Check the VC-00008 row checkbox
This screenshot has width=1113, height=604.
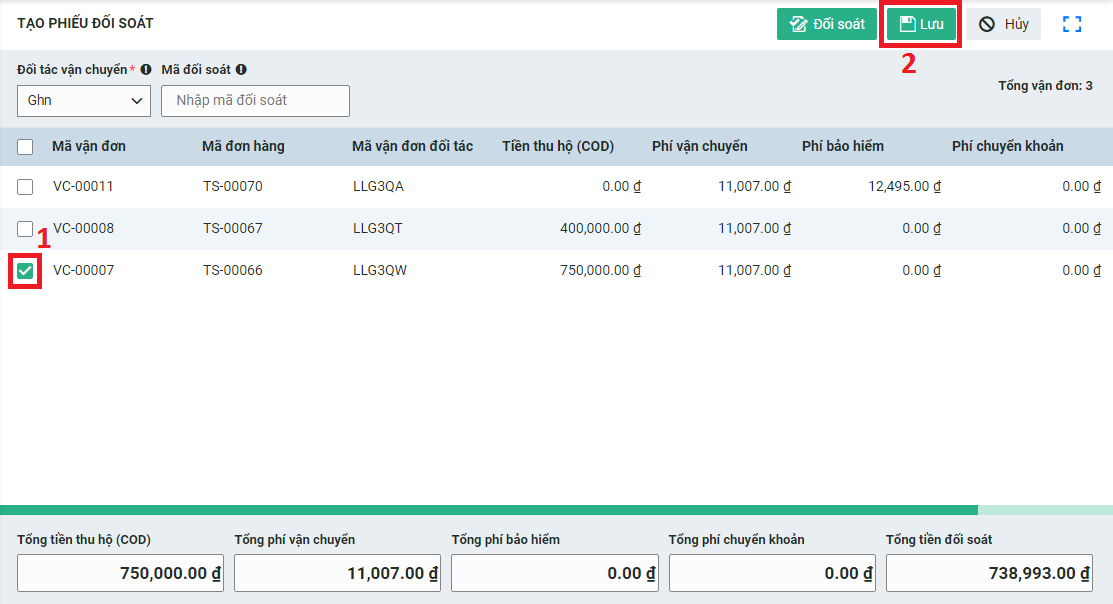[x=25, y=229]
